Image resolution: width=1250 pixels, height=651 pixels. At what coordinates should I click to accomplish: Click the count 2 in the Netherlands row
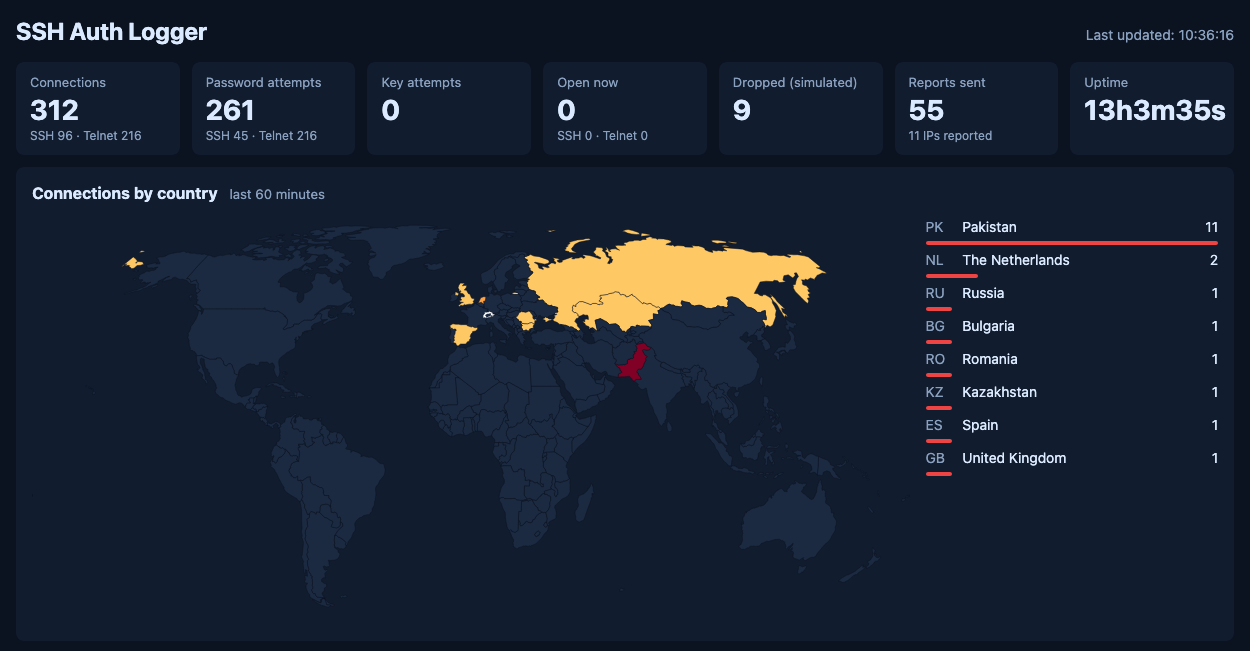tap(1214, 260)
